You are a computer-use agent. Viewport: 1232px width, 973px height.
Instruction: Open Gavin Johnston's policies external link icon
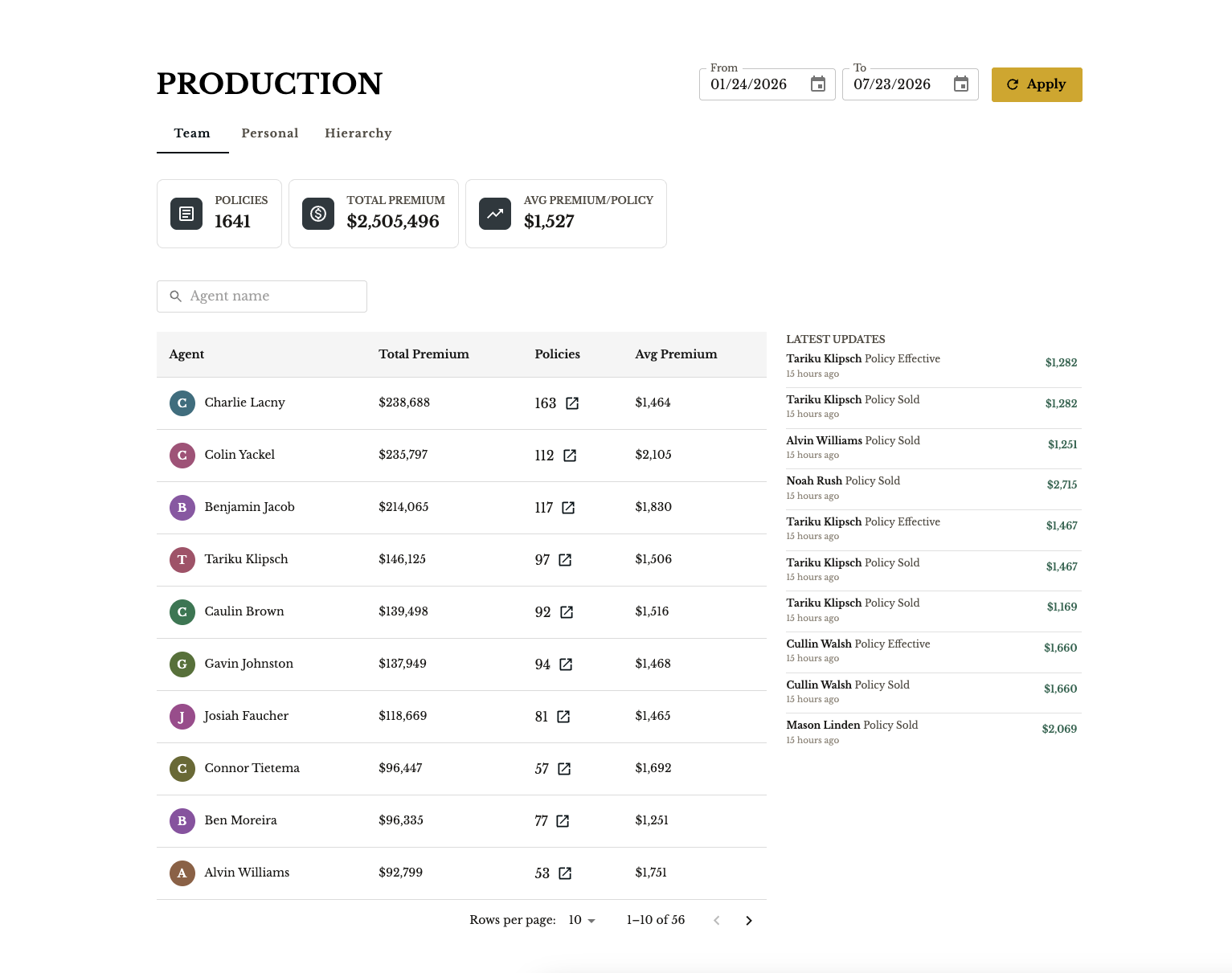coord(566,664)
